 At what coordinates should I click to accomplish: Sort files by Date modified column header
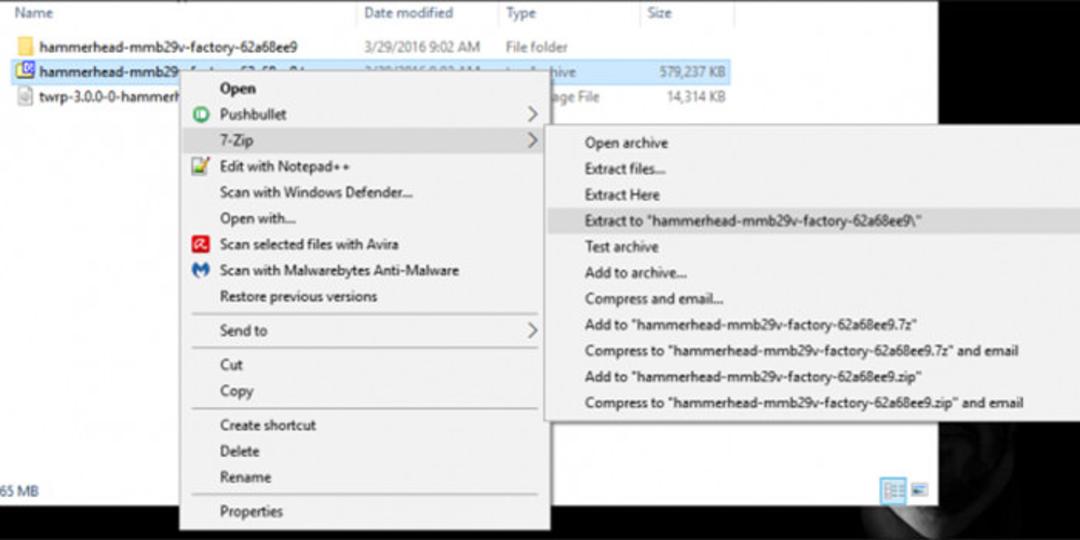(408, 13)
